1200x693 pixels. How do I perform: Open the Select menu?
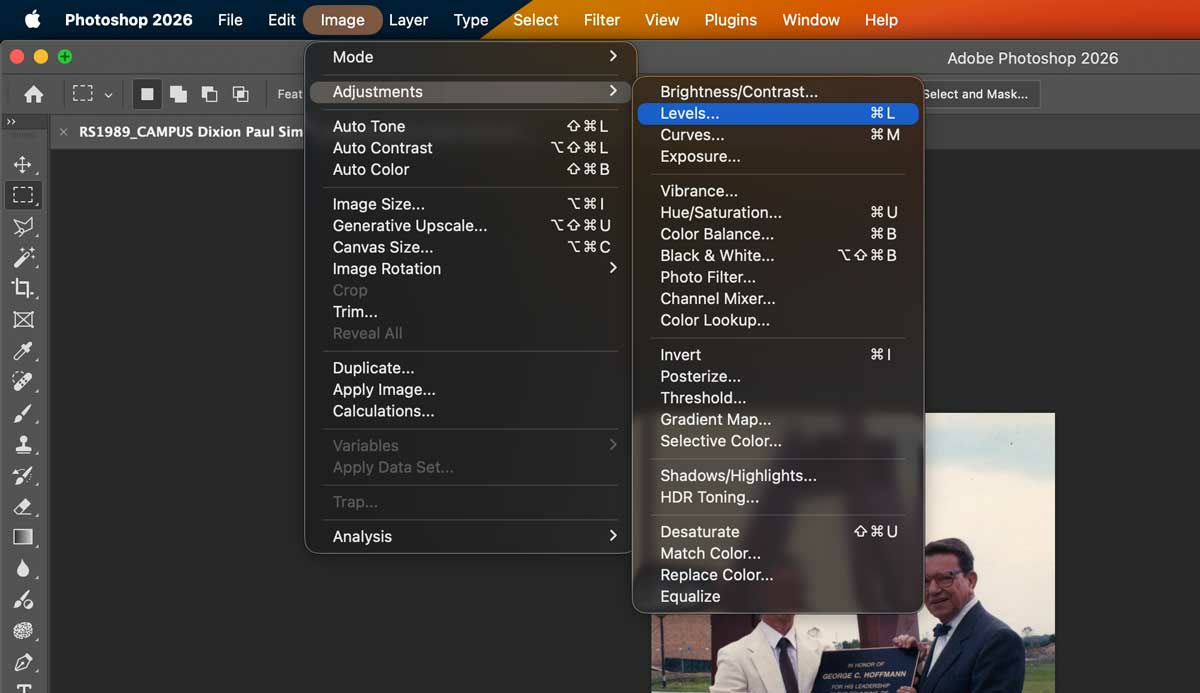click(535, 19)
